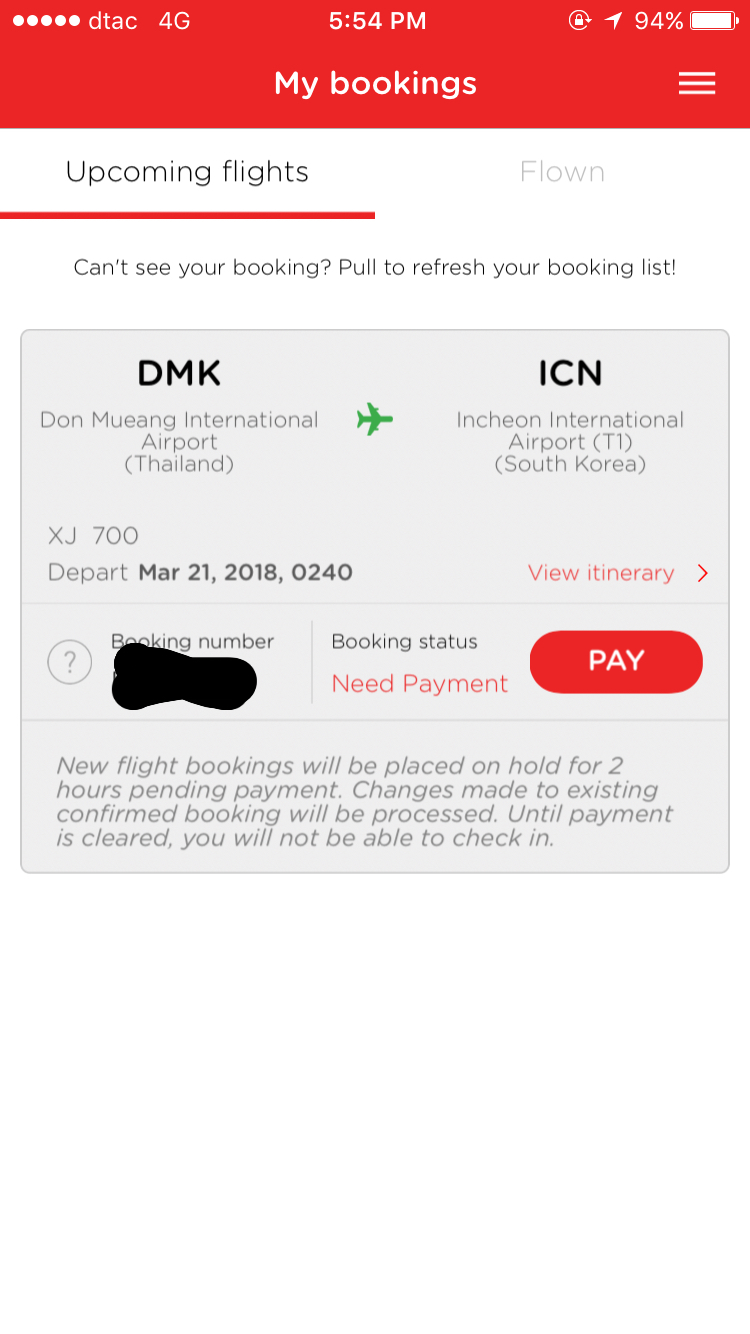
Task: Tap the pull to refresh hint text
Action: [x=375, y=268]
